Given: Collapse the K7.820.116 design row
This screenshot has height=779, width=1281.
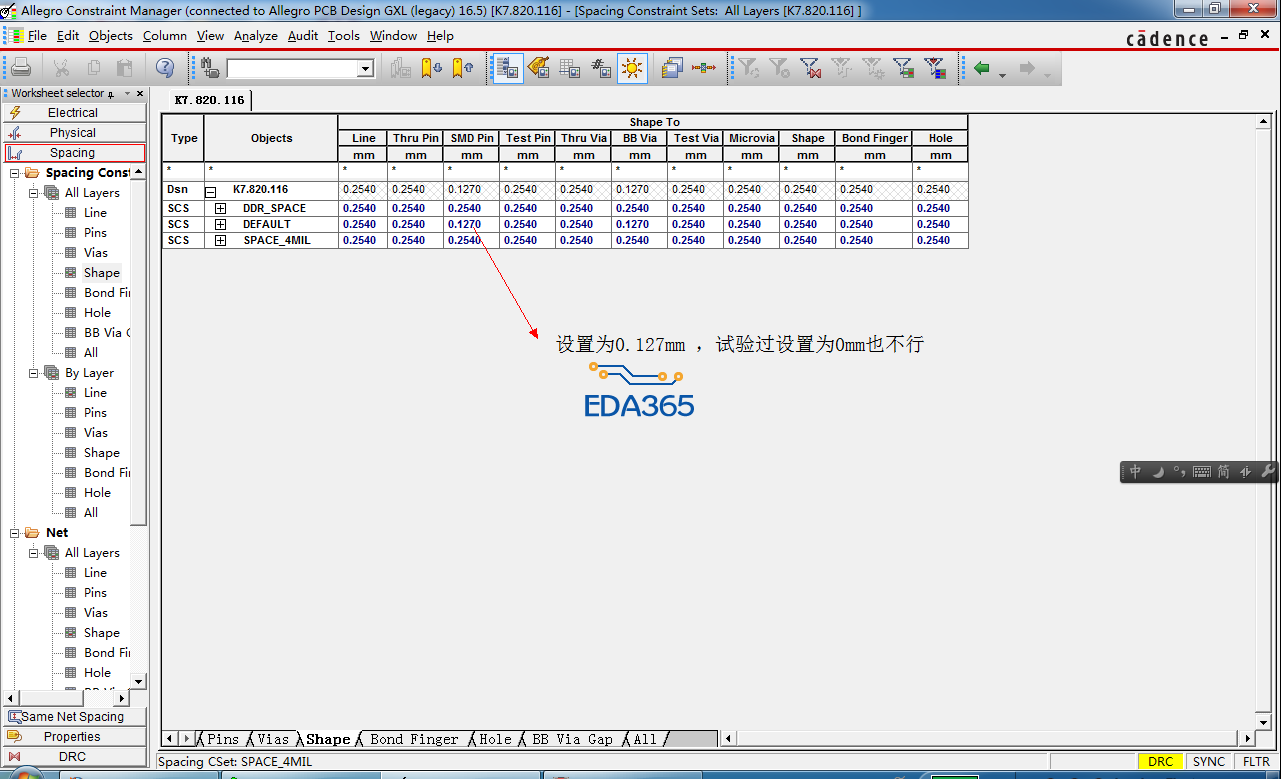Looking at the screenshot, I should 211,190.
